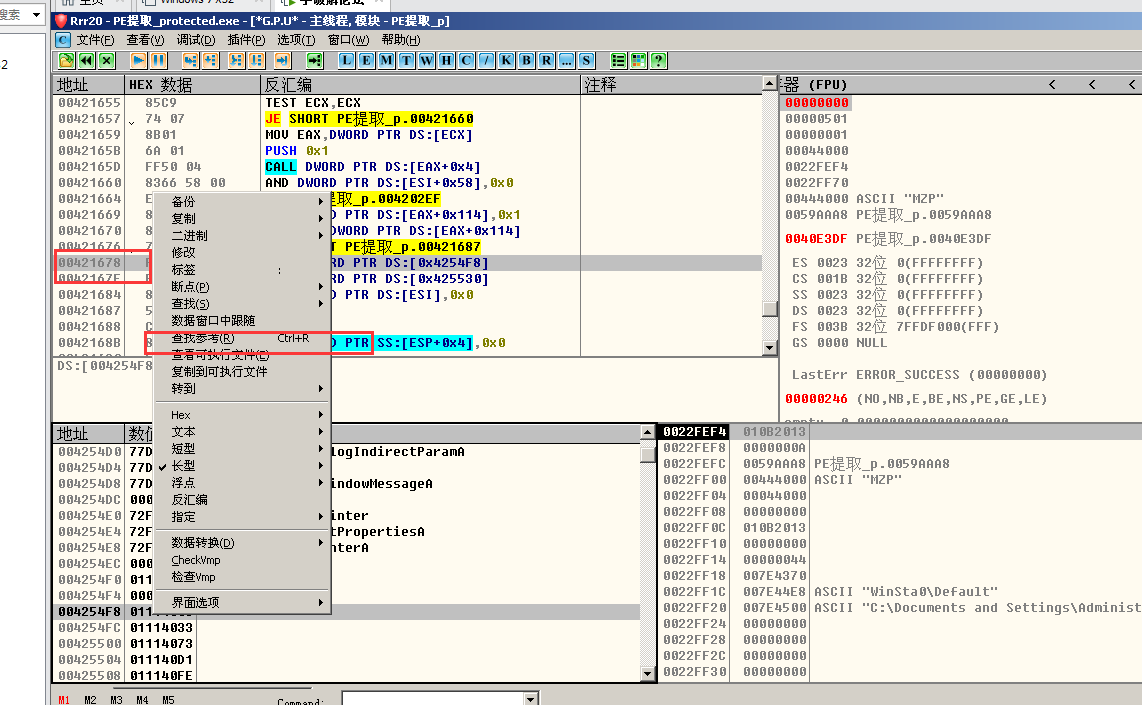Open the Log window with L icon

coord(346,60)
